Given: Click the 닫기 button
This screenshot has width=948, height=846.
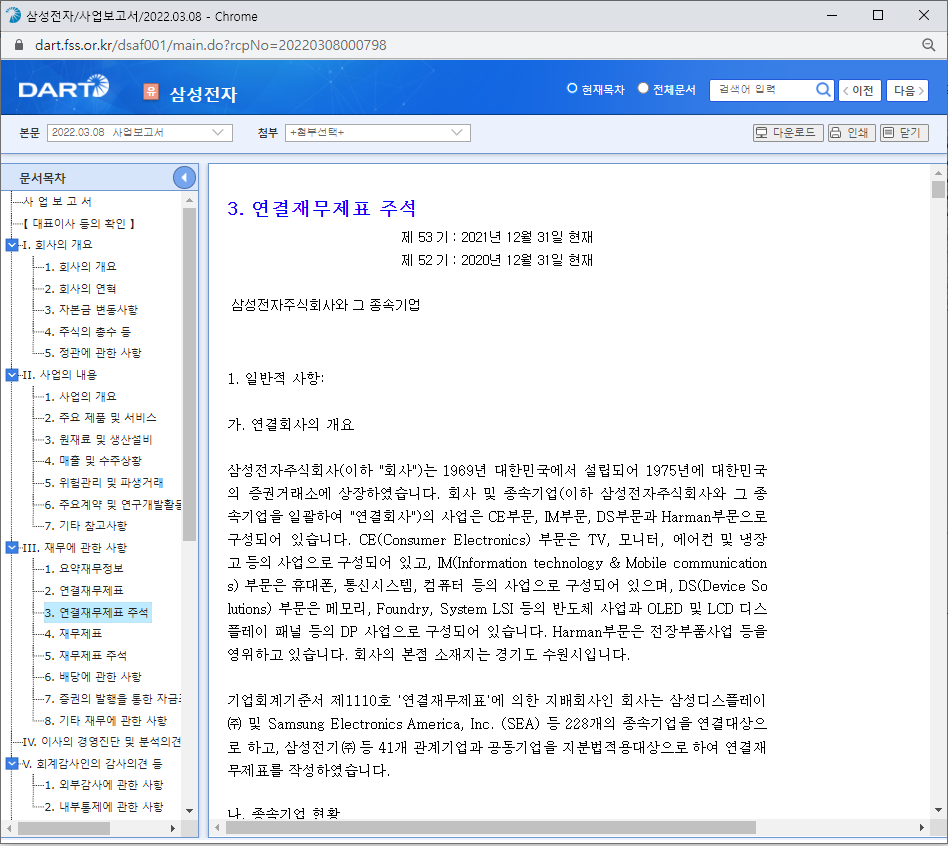Looking at the screenshot, I should click(x=904, y=132).
